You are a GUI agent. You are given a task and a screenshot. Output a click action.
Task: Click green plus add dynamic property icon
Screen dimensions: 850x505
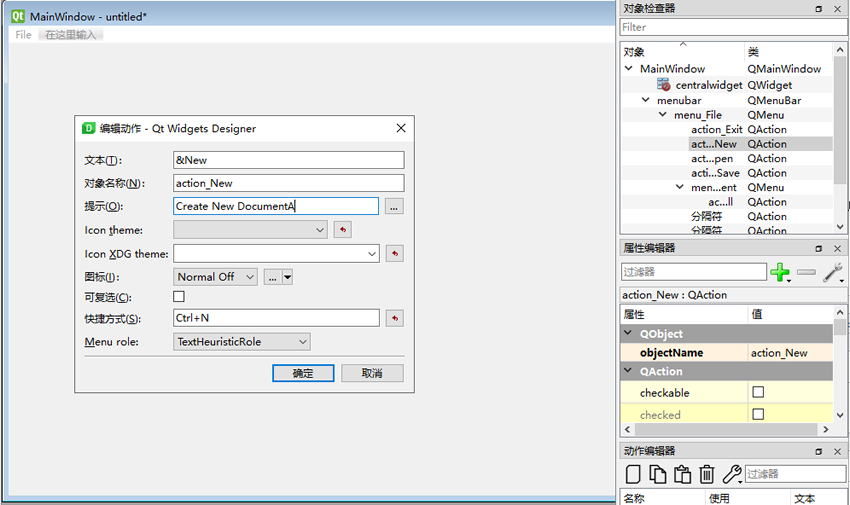780,272
